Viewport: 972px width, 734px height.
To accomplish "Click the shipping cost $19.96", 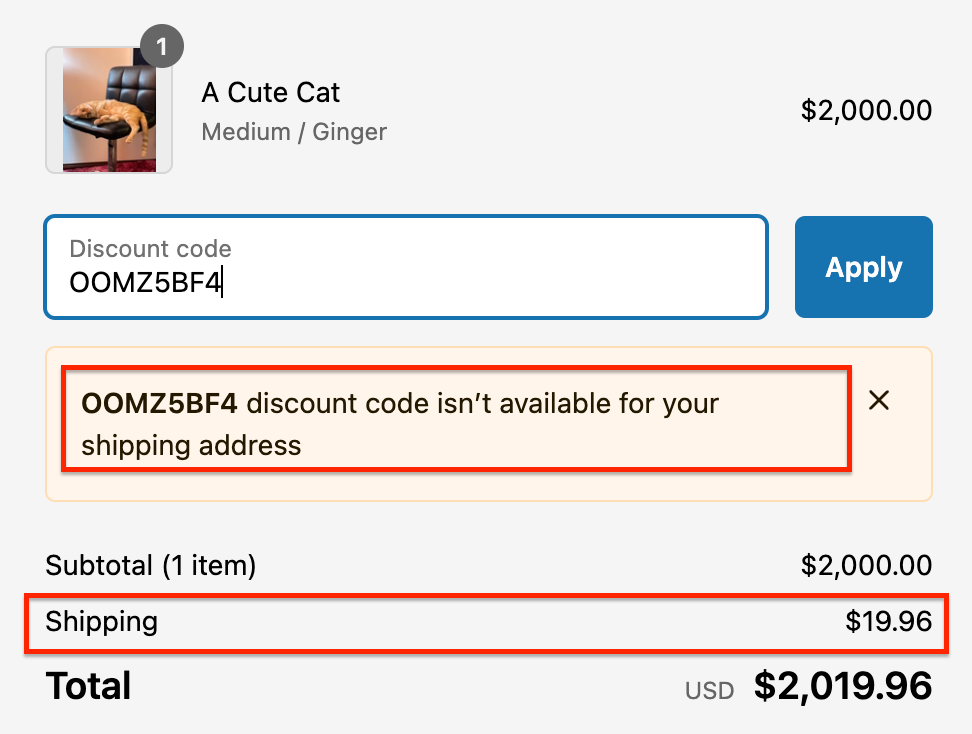I will click(x=888, y=622).
